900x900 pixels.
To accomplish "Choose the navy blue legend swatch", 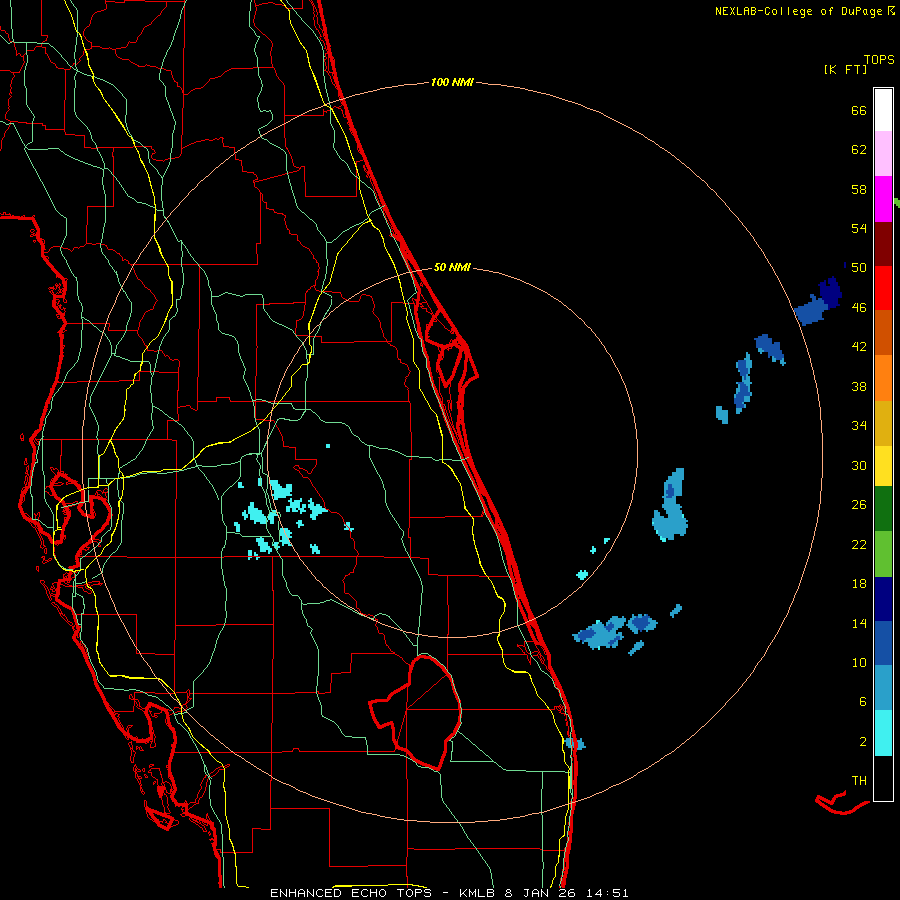I will coord(883,599).
